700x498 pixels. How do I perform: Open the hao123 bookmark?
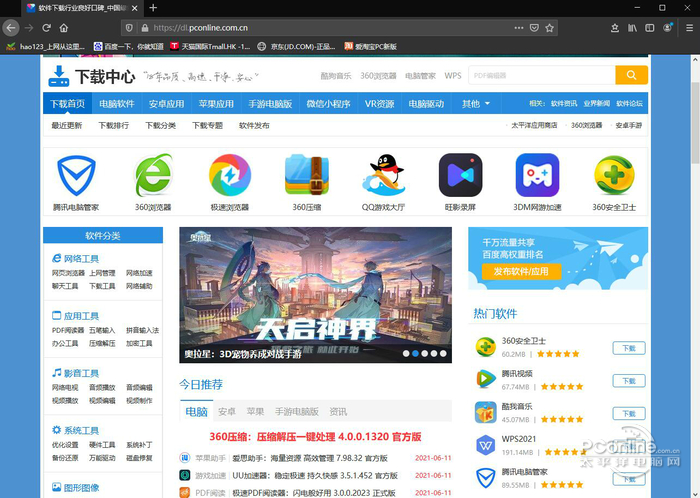pos(46,46)
